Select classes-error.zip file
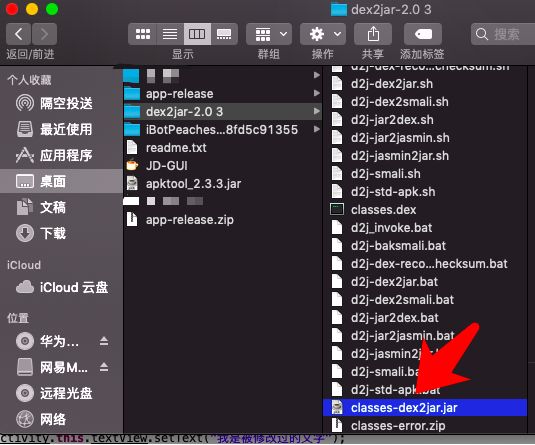This screenshot has width=535, height=445. (x=425, y=426)
